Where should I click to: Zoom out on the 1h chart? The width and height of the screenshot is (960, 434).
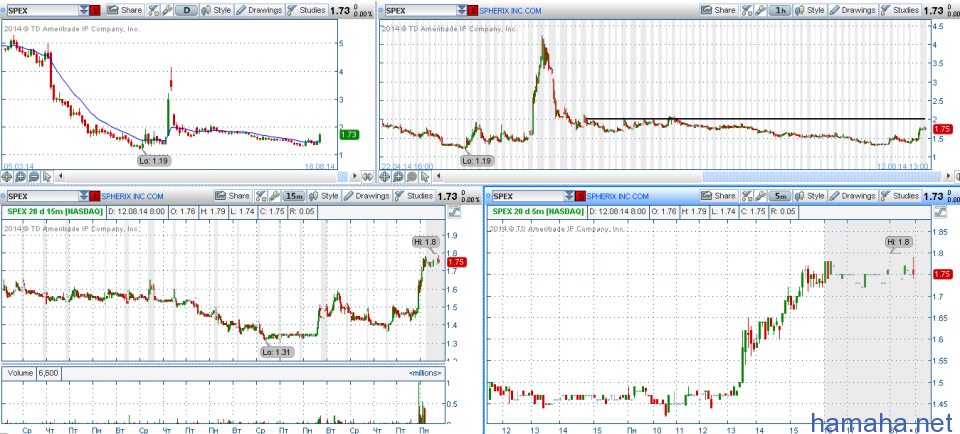coord(411,176)
